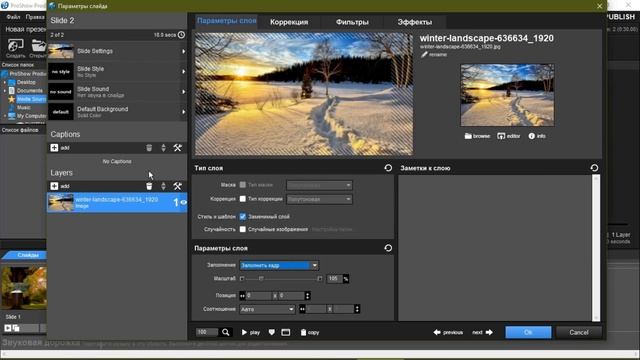Screen dimensions: 640x360
Task: Click Открыть folder icon in main window
Action: coord(38,48)
